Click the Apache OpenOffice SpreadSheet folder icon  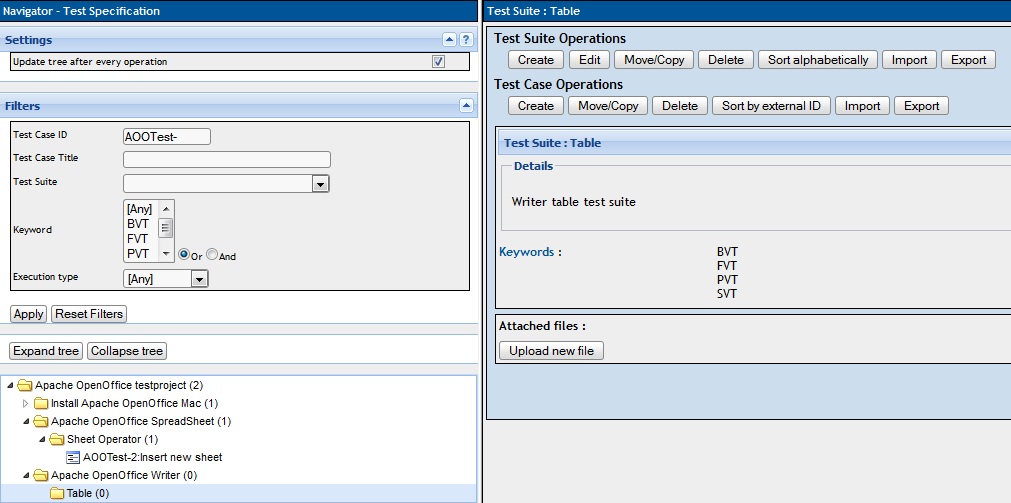click(41, 422)
